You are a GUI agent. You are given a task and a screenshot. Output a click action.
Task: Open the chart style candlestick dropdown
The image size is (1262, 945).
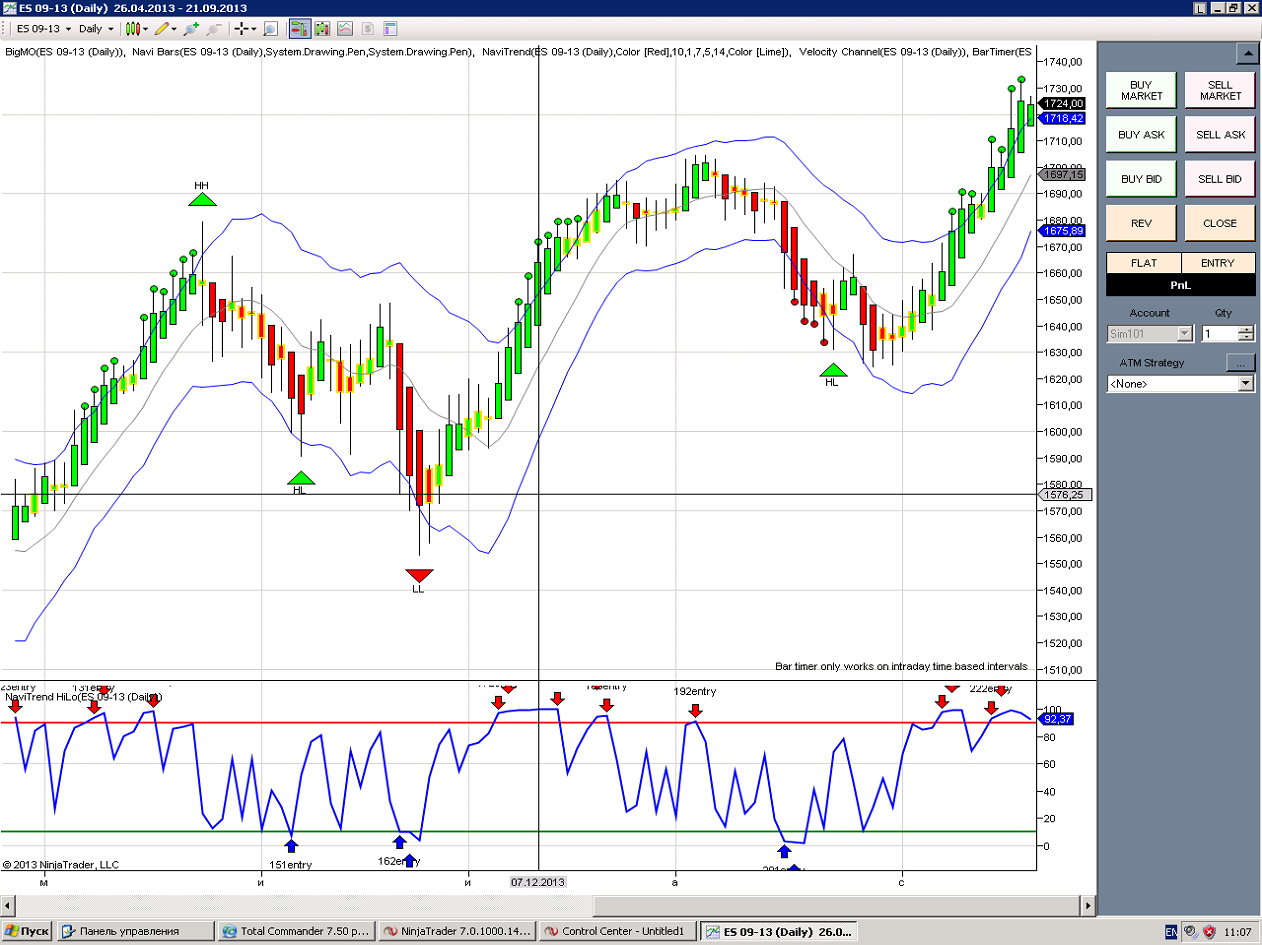pos(135,29)
